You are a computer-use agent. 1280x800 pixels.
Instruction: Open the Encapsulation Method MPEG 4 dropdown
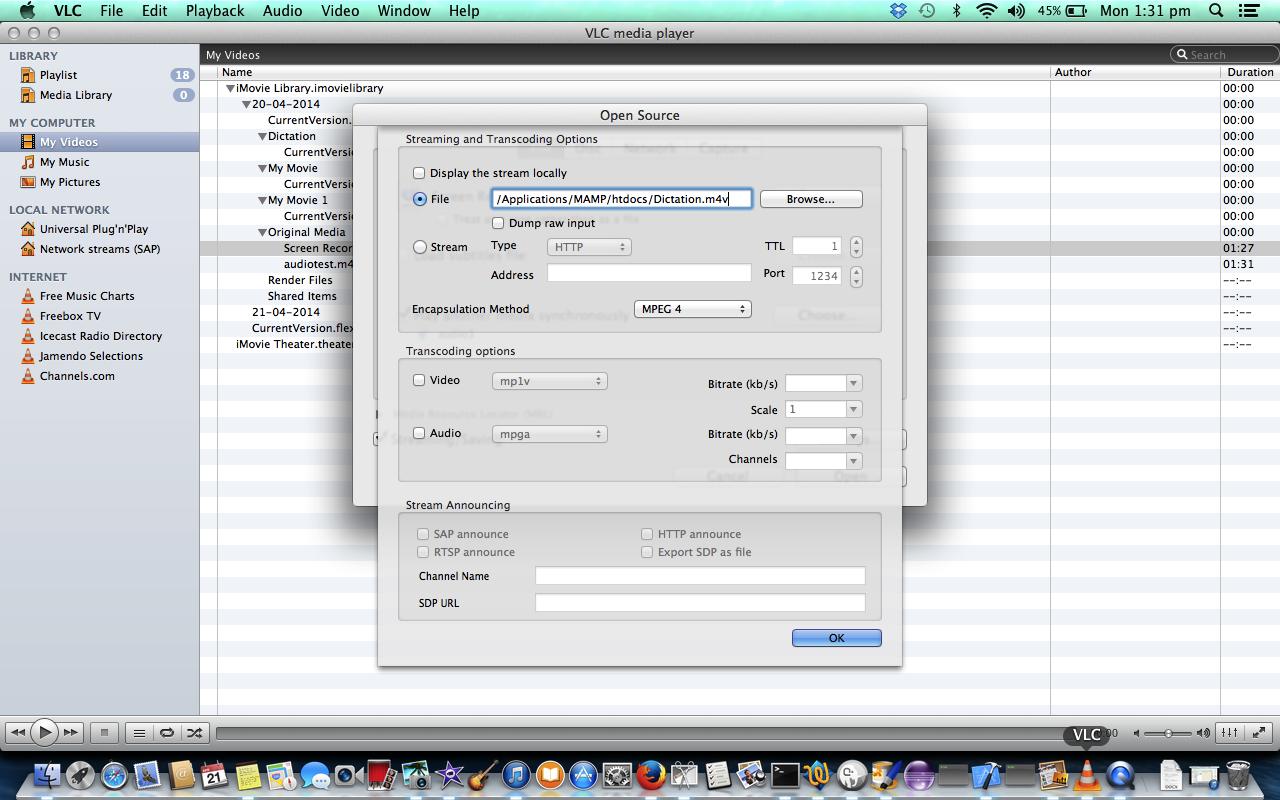pos(692,309)
